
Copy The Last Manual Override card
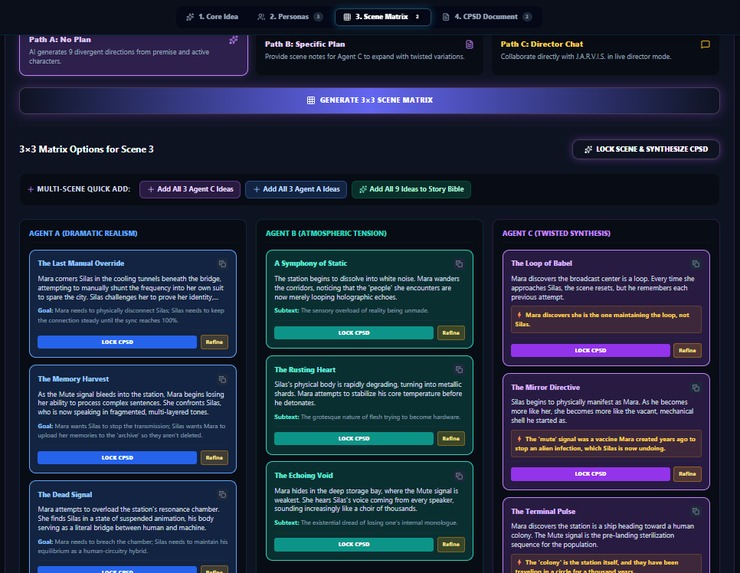click(x=222, y=264)
